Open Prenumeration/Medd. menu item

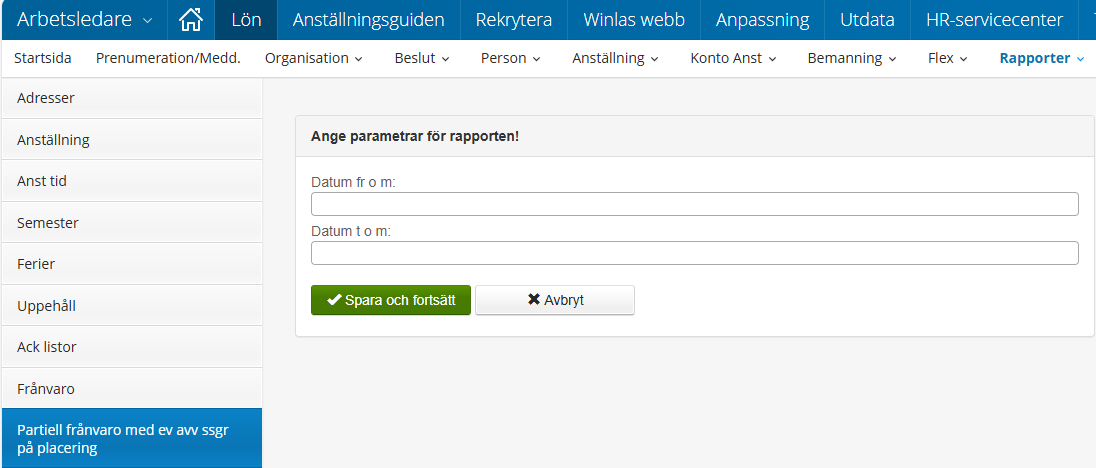168,59
